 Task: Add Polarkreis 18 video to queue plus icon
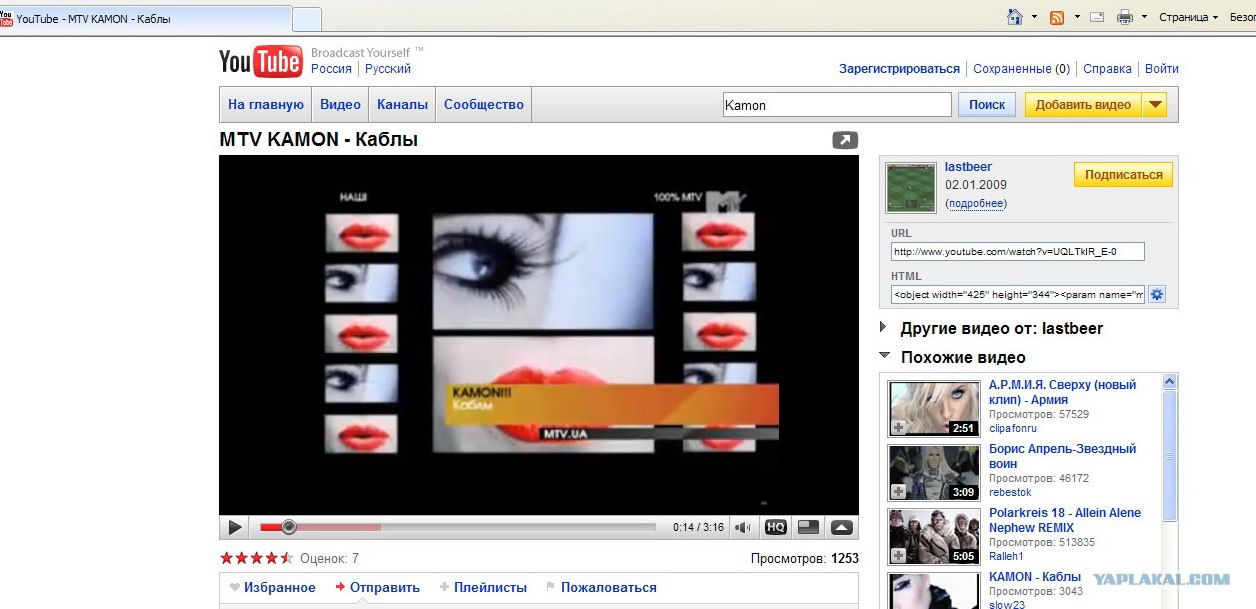pyautogui.click(x=898, y=555)
